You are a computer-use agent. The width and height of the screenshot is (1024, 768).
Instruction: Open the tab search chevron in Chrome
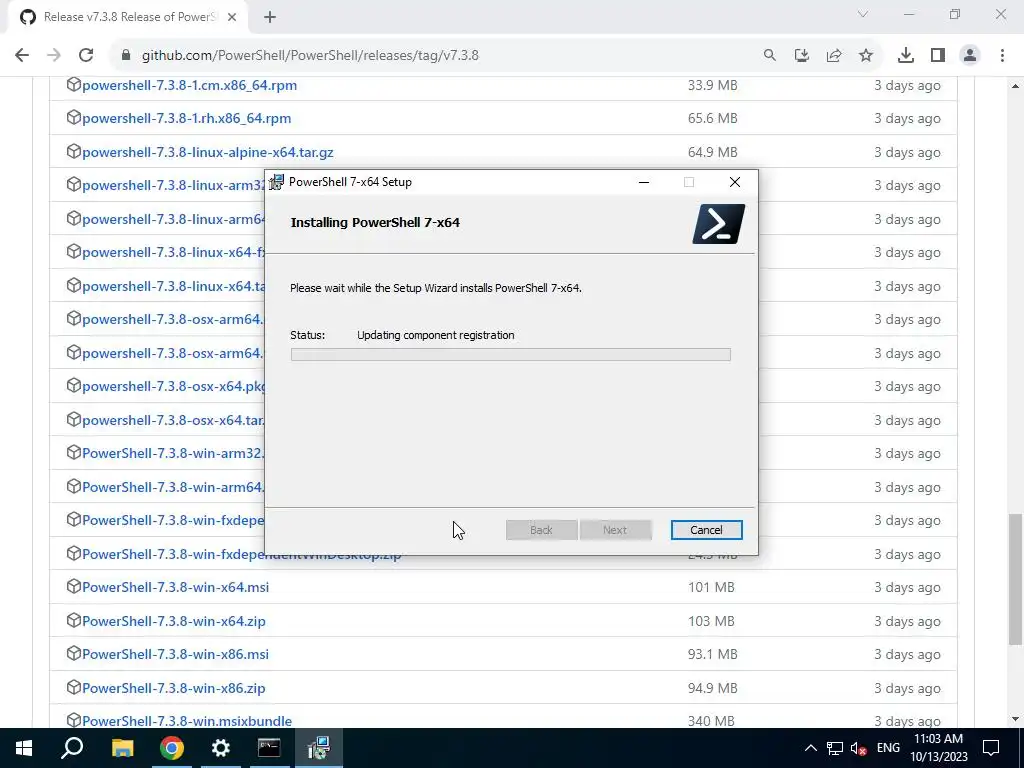[x=863, y=14]
